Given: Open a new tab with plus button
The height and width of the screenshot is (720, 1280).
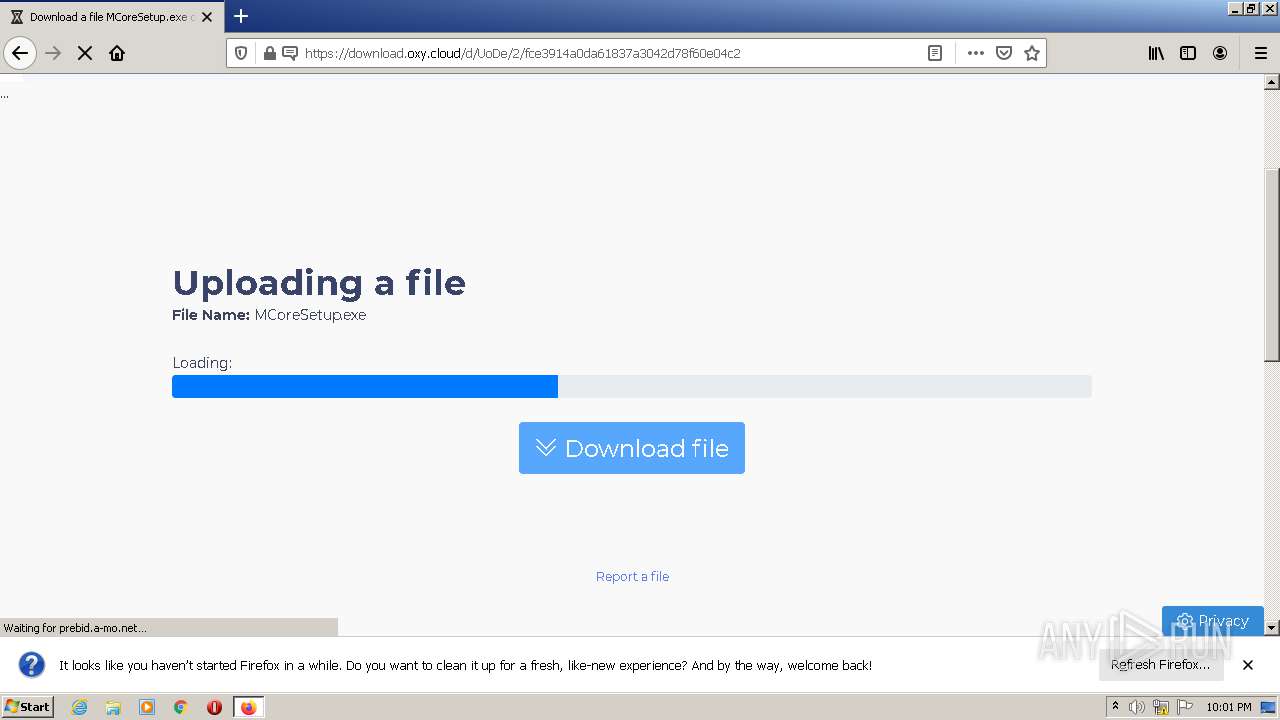Looking at the screenshot, I should [241, 16].
